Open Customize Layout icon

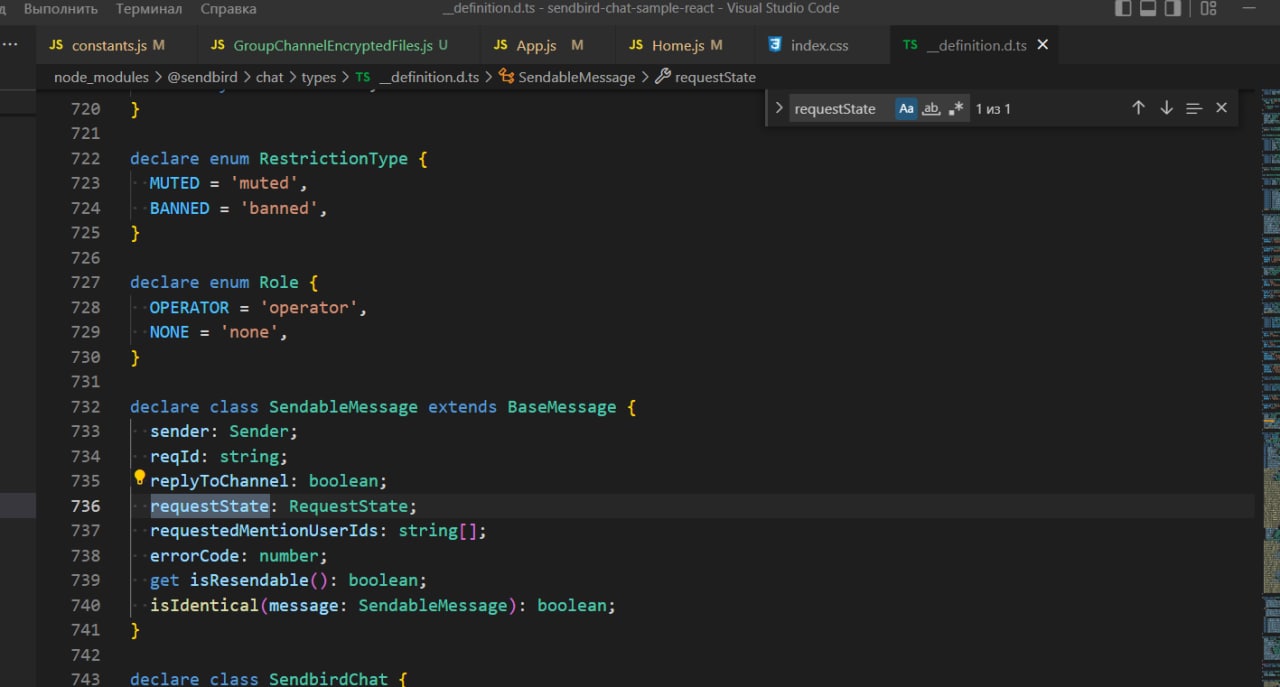click(1209, 9)
